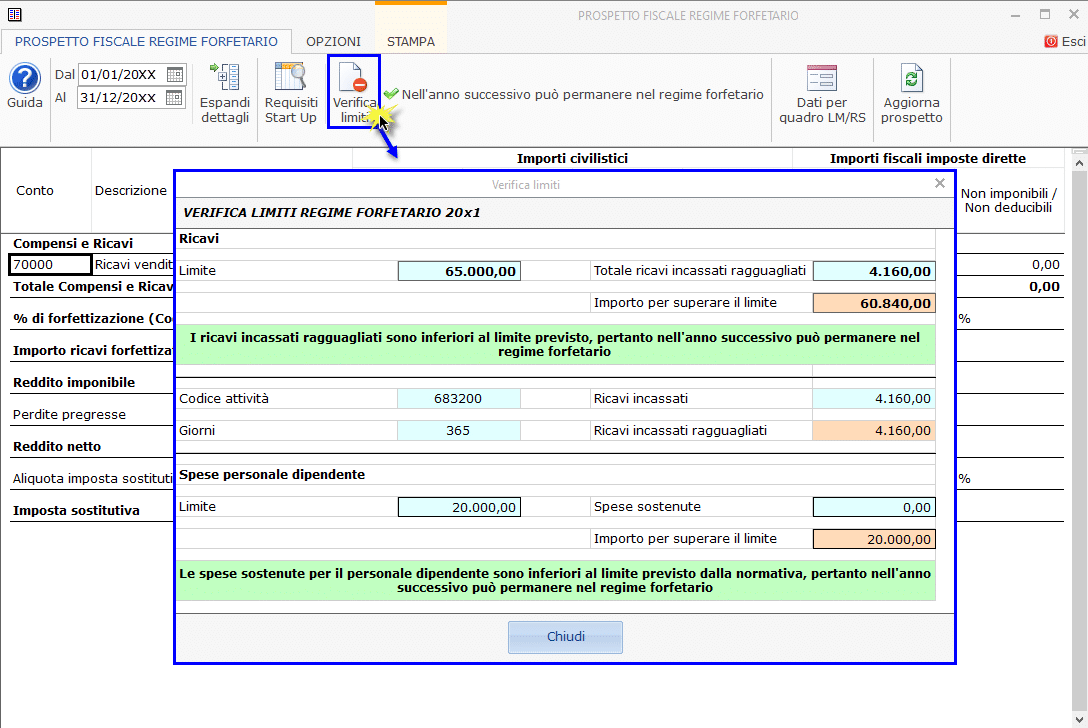Click the Chiudi button
Image resolution: width=1088 pixels, height=728 pixels.
tap(565, 637)
